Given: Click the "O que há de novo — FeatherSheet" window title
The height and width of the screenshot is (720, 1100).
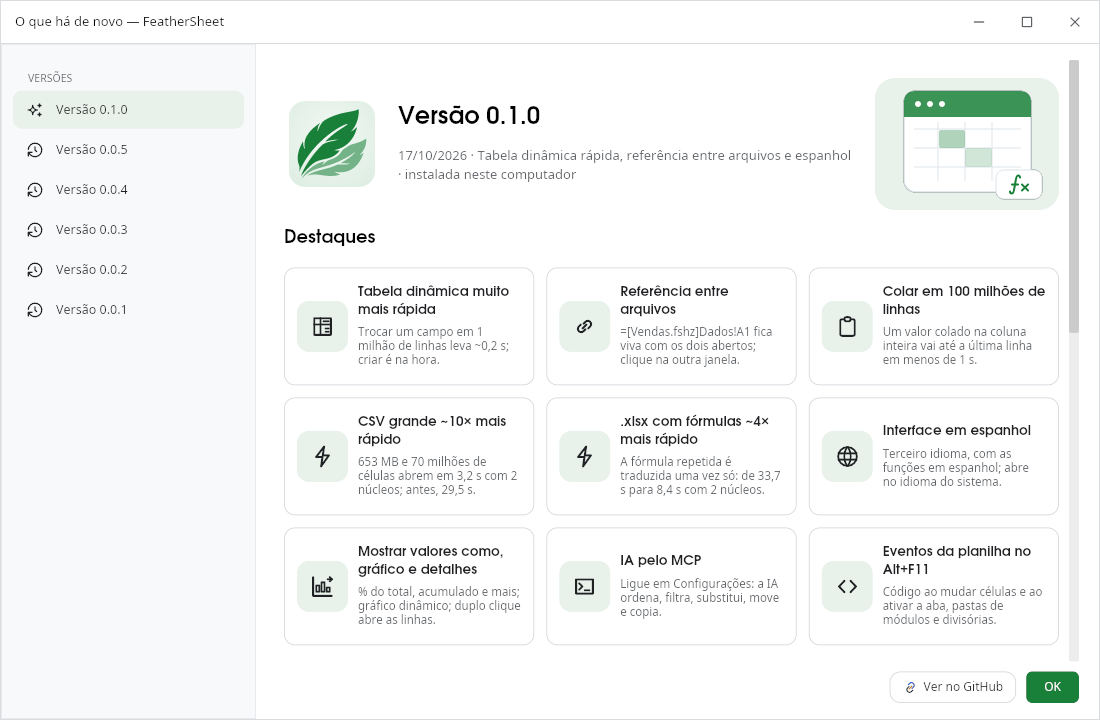Looking at the screenshot, I should (119, 22).
